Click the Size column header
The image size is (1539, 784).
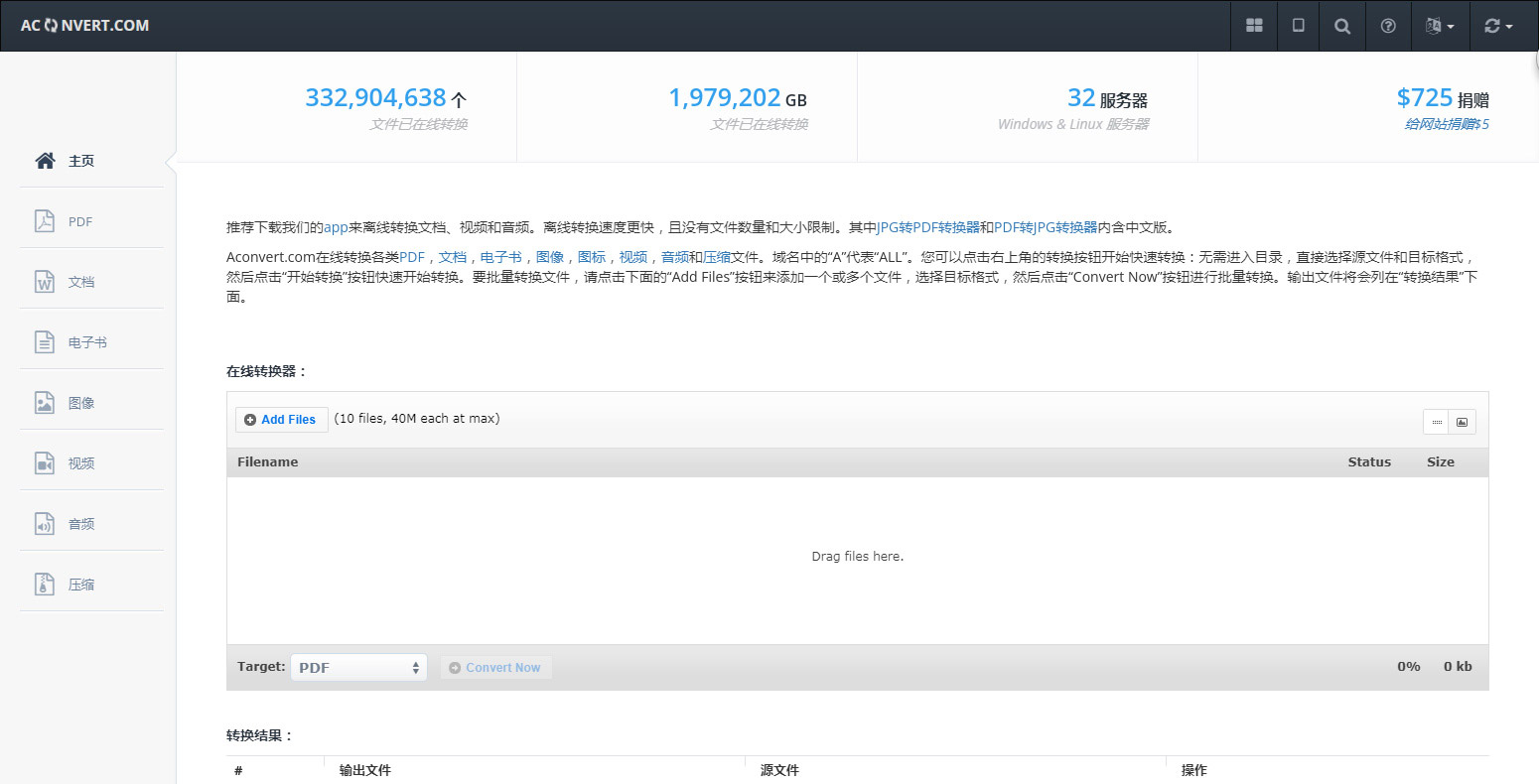click(1441, 462)
